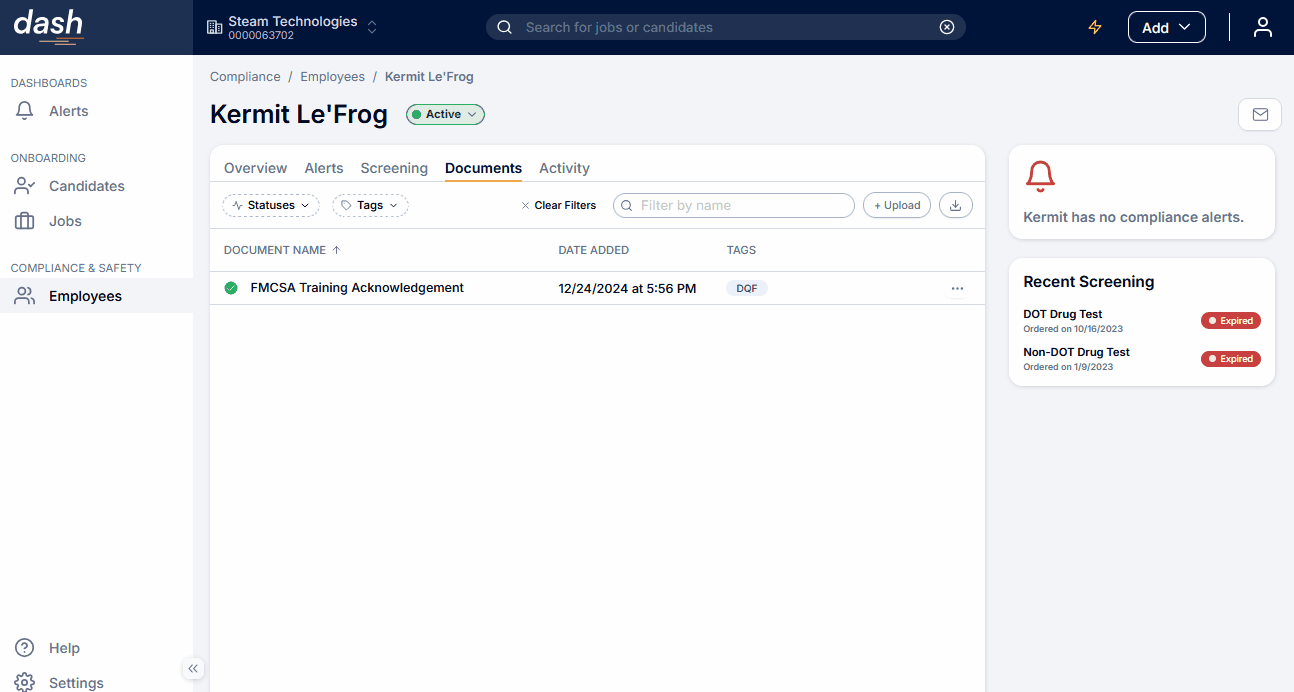Click the lightning bolt quick actions icon
The width and height of the screenshot is (1294, 692).
(1095, 27)
